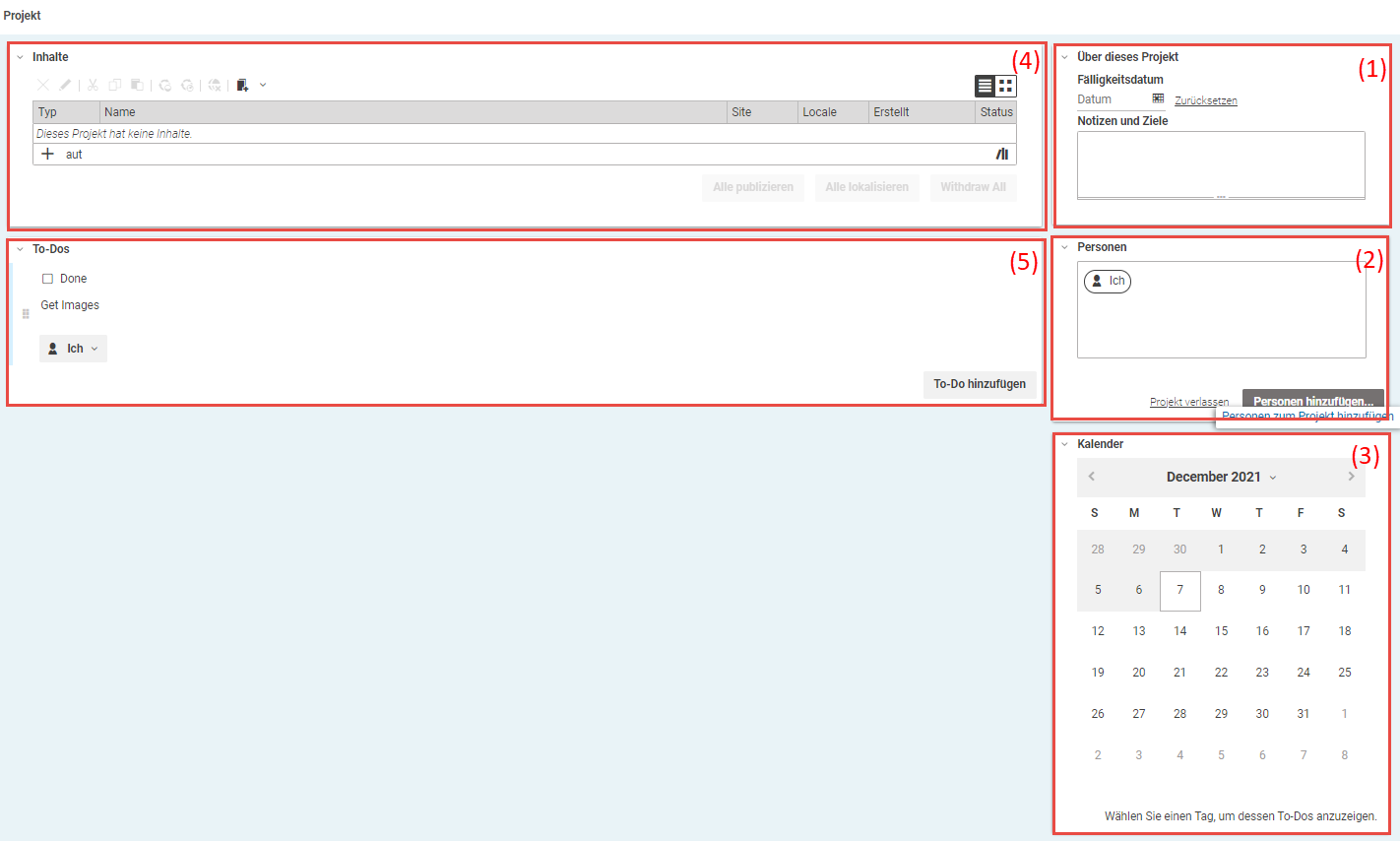Go to previous month in calendar

pyautogui.click(x=1091, y=477)
